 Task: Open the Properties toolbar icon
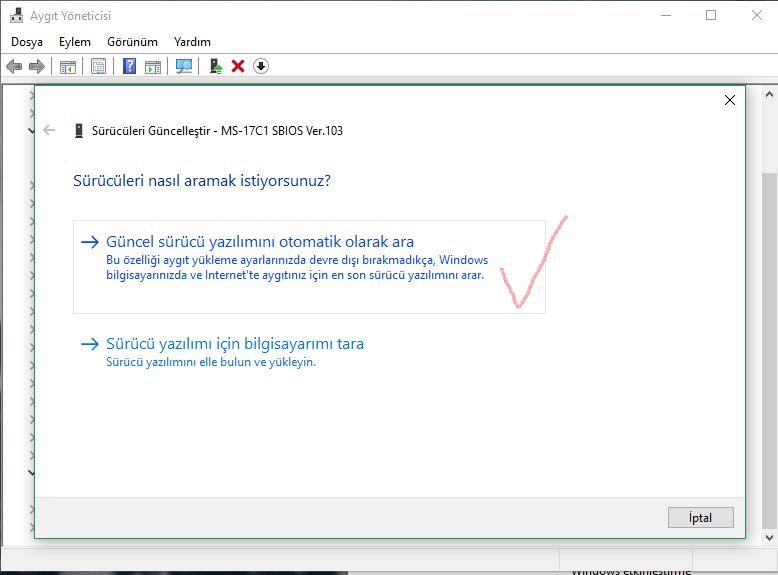(x=98, y=66)
